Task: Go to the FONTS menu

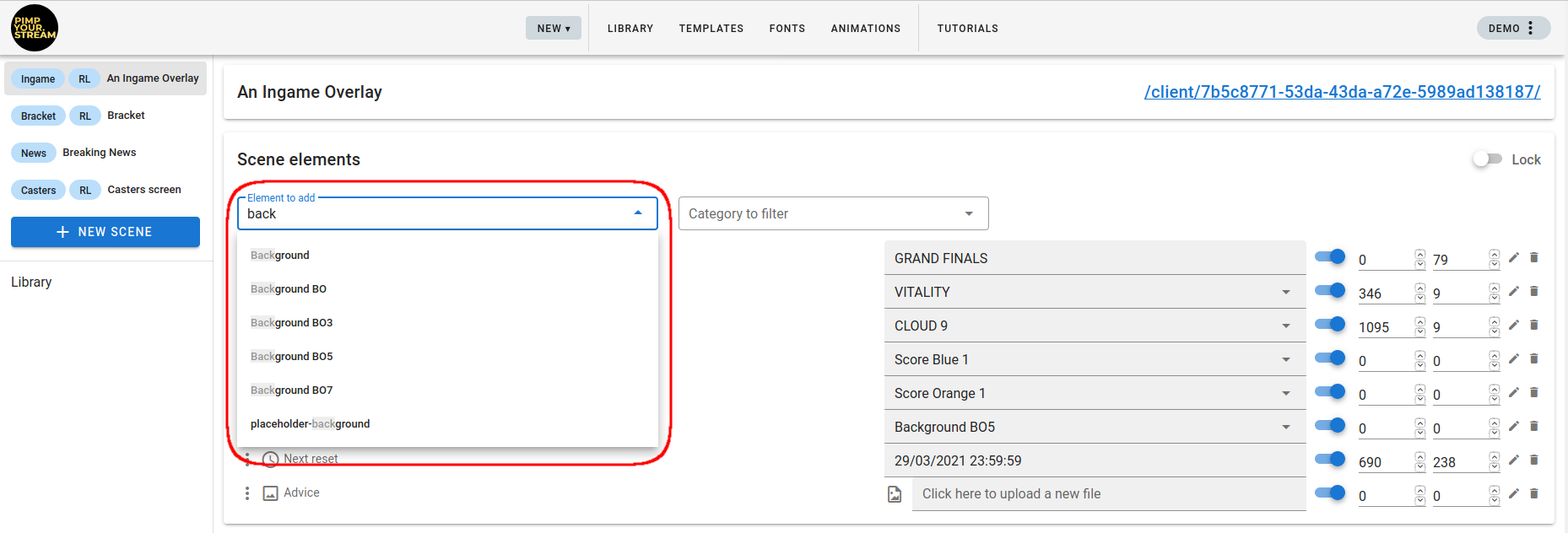Action: 787,29
